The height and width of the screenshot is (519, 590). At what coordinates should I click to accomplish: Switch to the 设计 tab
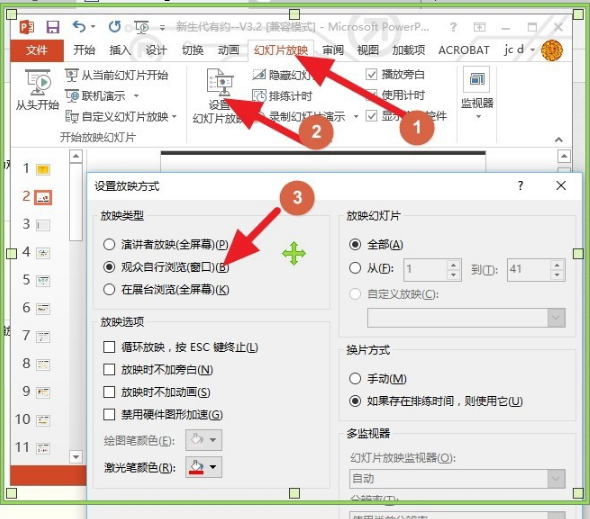coord(156,50)
